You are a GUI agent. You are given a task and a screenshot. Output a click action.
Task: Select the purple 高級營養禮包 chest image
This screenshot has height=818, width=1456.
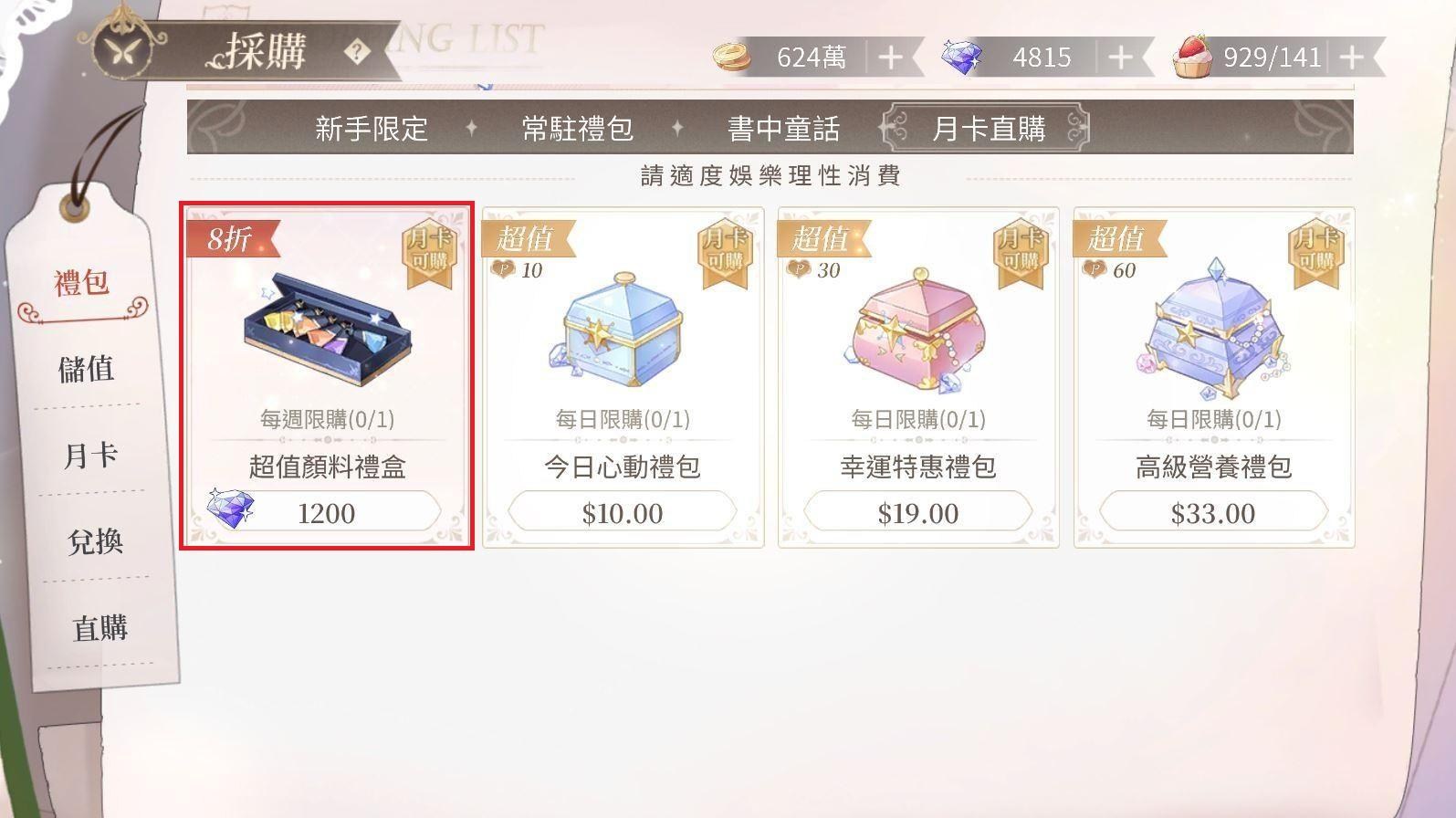click(1213, 330)
